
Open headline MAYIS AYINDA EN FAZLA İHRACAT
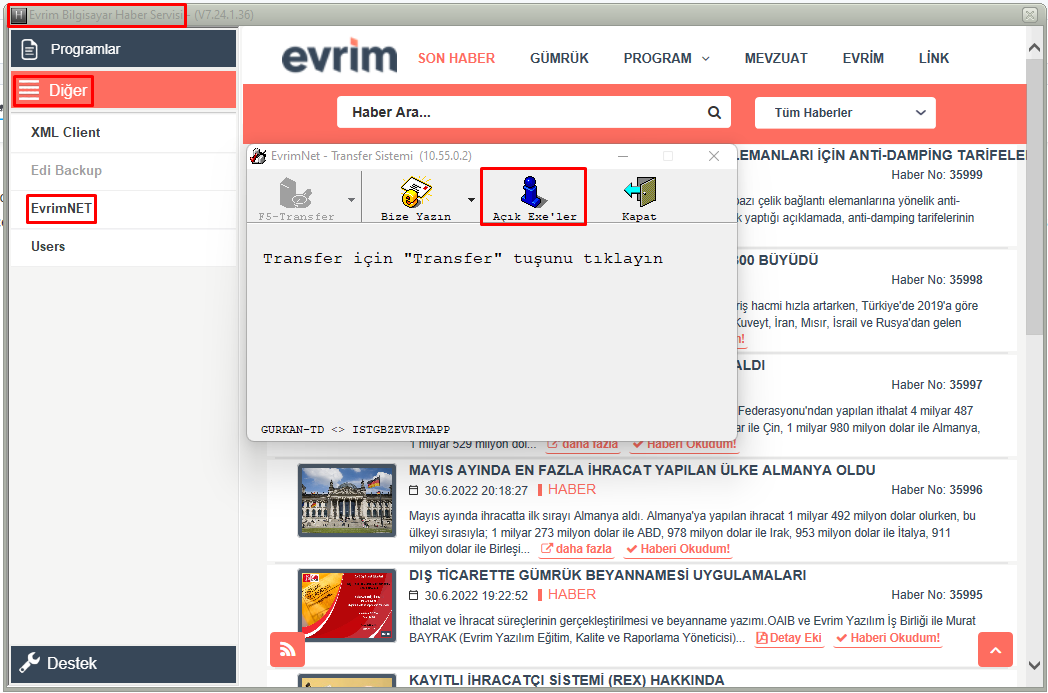pyautogui.click(x=642, y=470)
